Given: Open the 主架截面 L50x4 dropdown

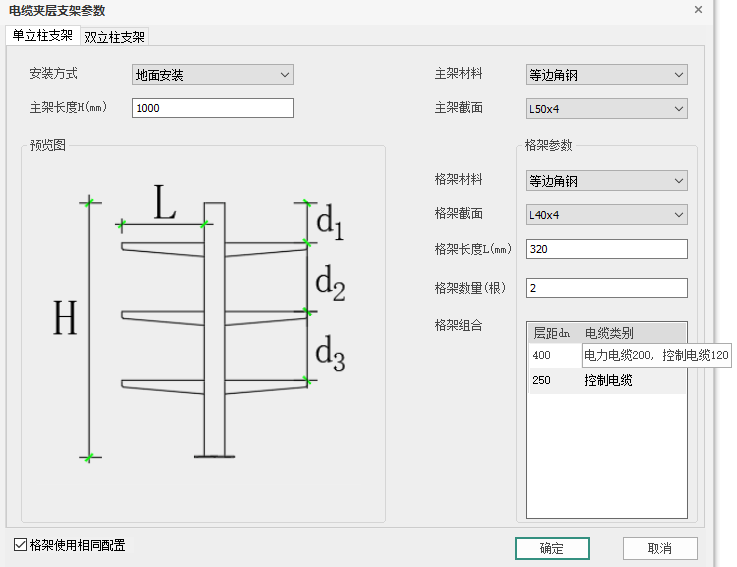Looking at the screenshot, I should (606, 108).
